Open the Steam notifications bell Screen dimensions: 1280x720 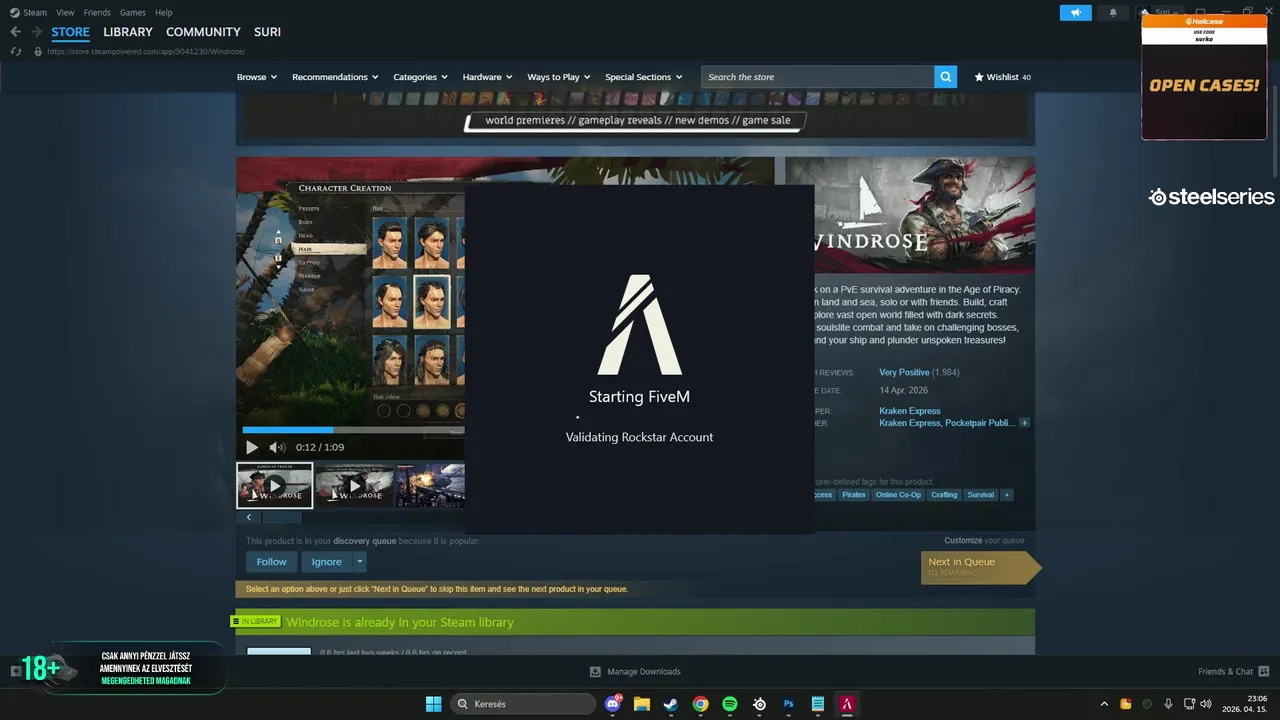click(x=1113, y=13)
